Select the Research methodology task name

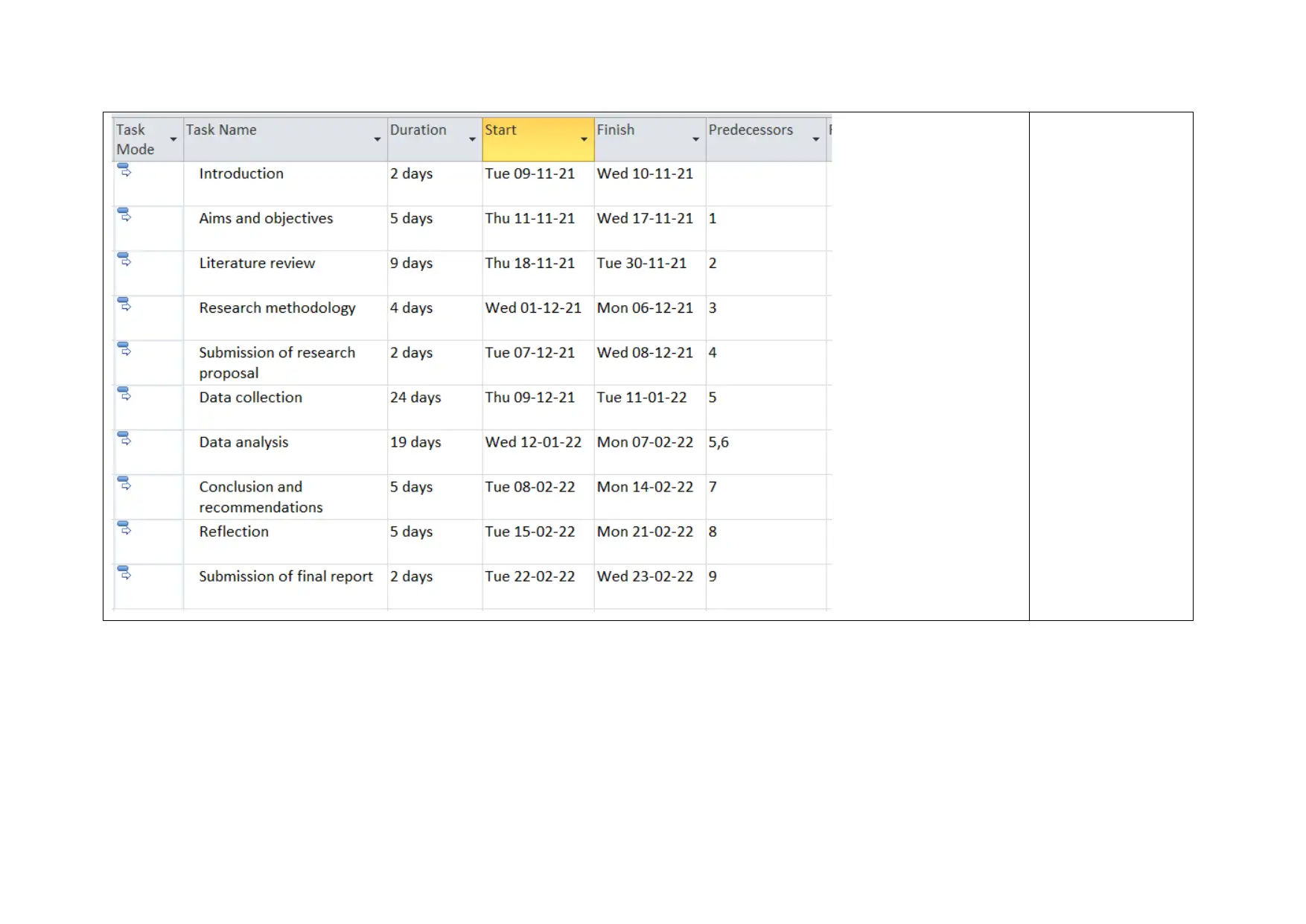tap(285, 318)
